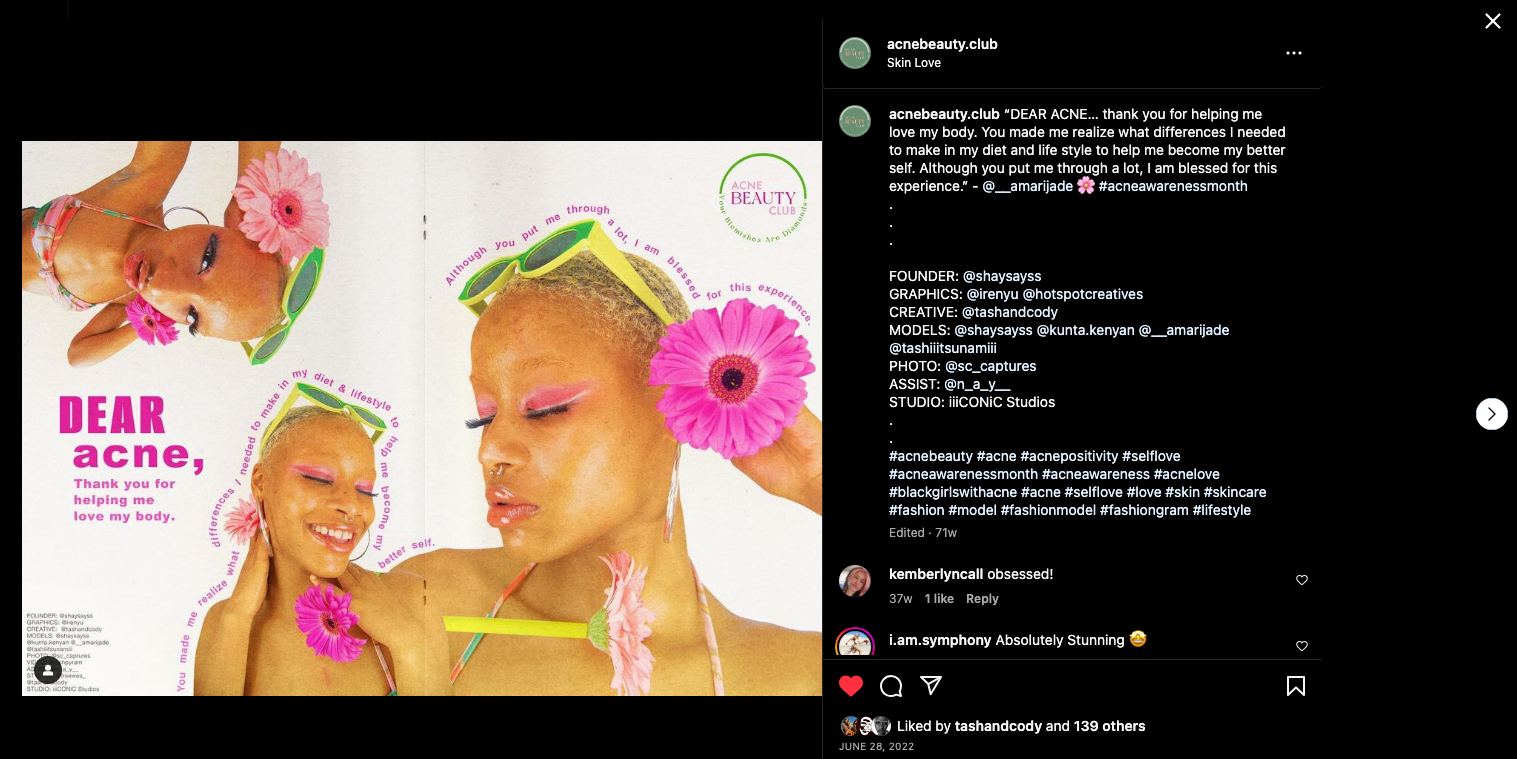Image resolution: width=1517 pixels, height=759 pixels.
Task: Close the post viewer with the X
Action: (1492, 21)
